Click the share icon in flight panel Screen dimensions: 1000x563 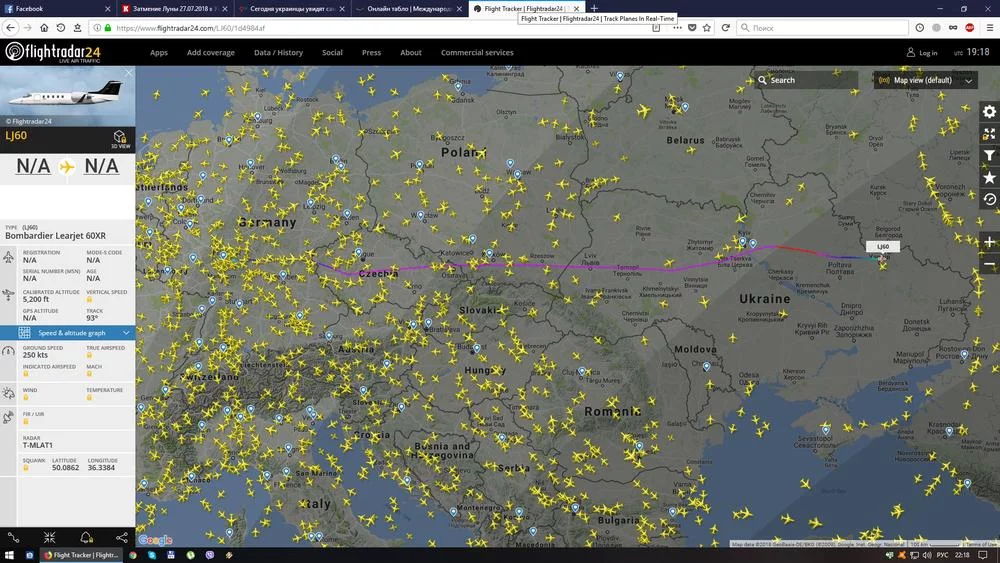(122, 537)
